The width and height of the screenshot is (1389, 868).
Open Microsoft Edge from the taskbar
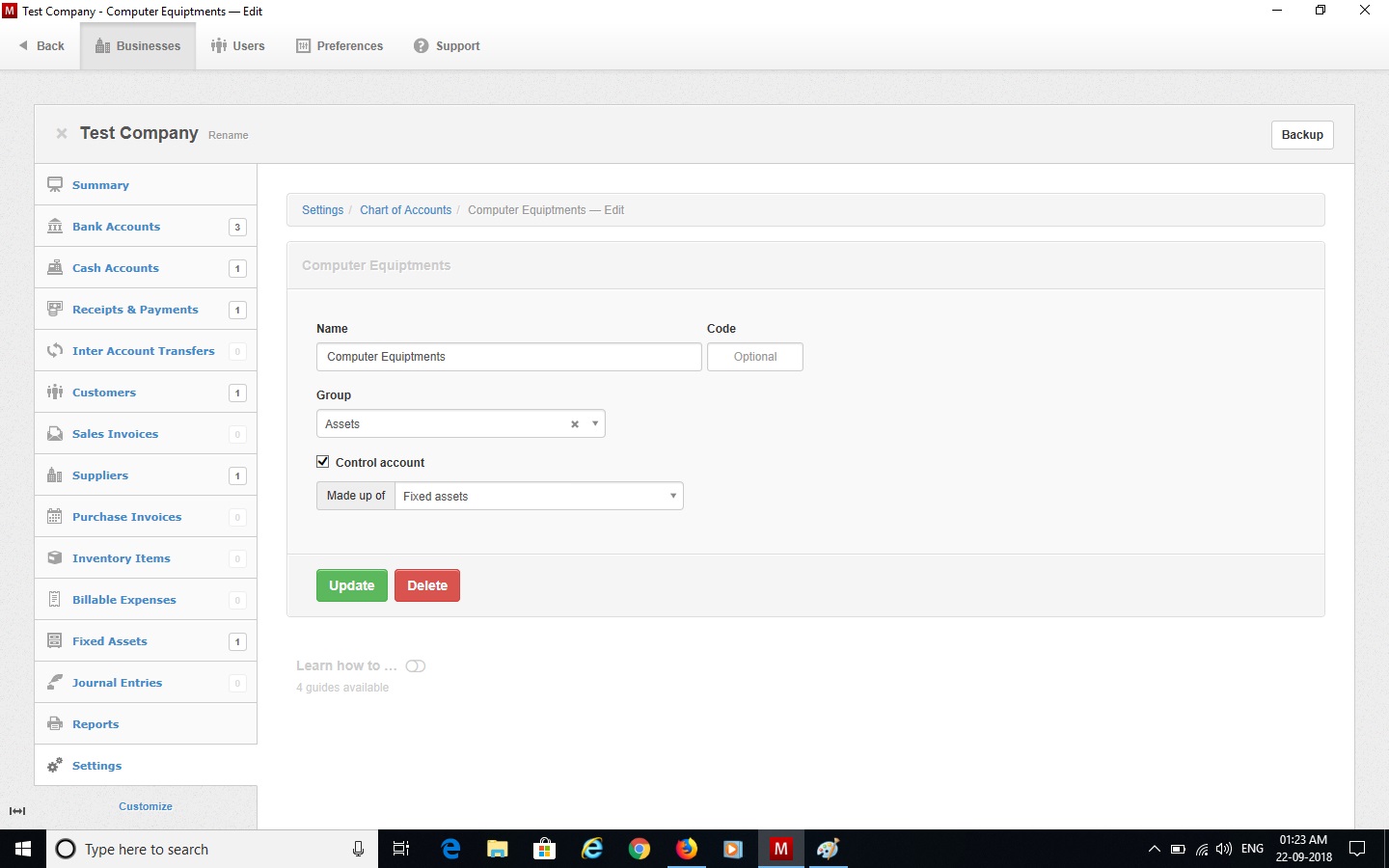coord(450,849)
